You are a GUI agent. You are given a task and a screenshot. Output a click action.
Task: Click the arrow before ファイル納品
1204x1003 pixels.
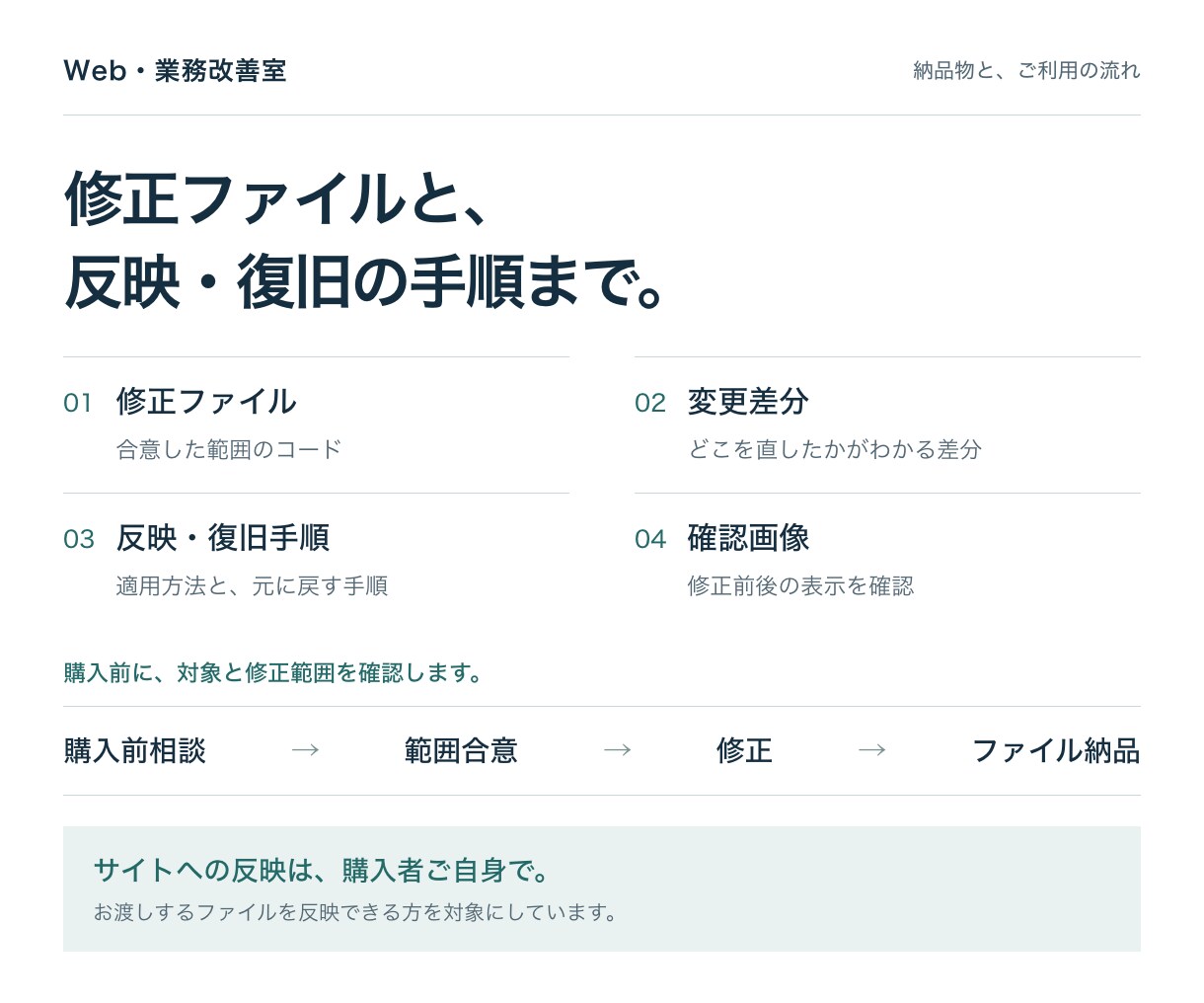(872, 750)
